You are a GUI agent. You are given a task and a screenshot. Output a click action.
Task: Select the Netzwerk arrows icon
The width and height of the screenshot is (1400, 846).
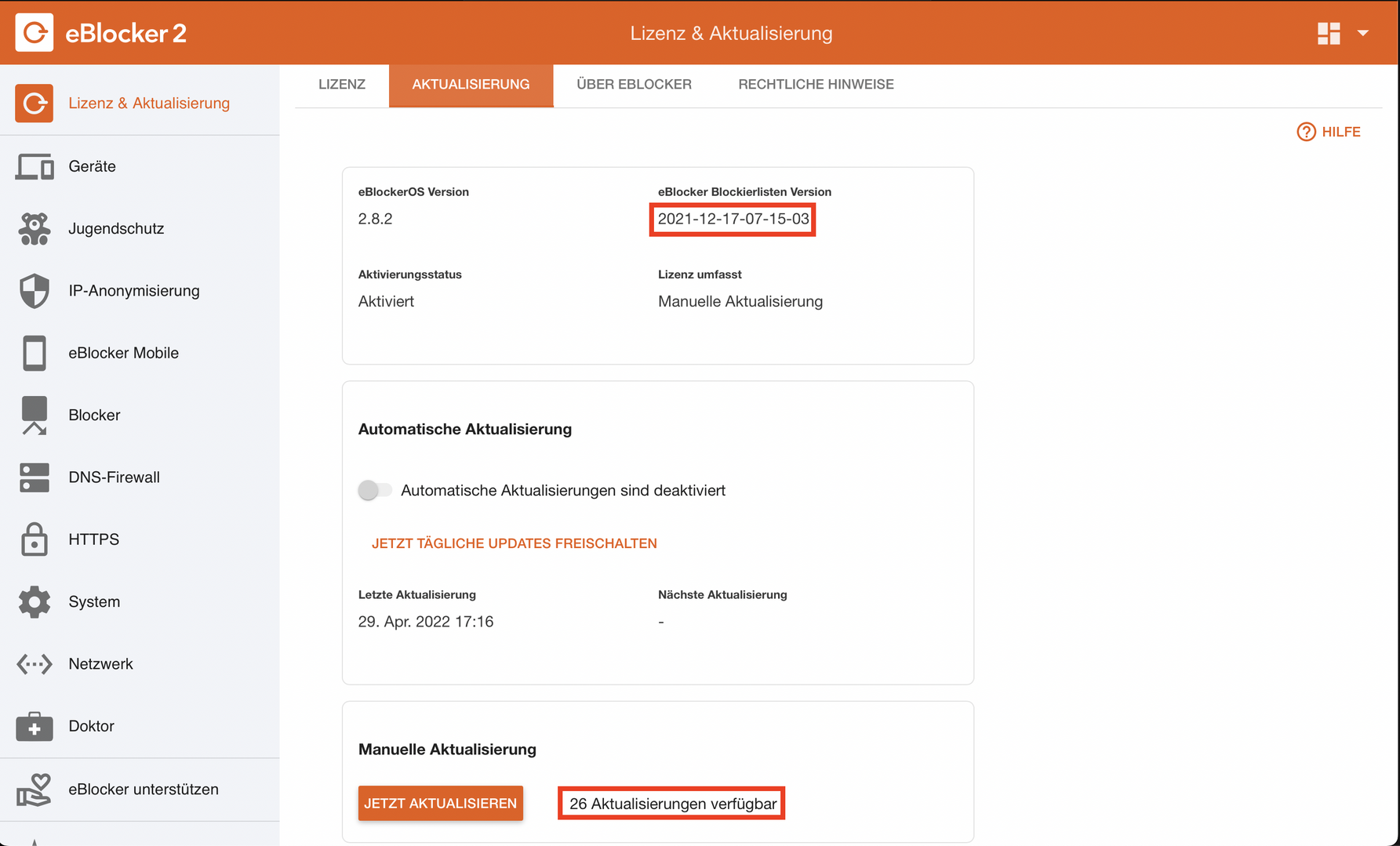[35, 664]
